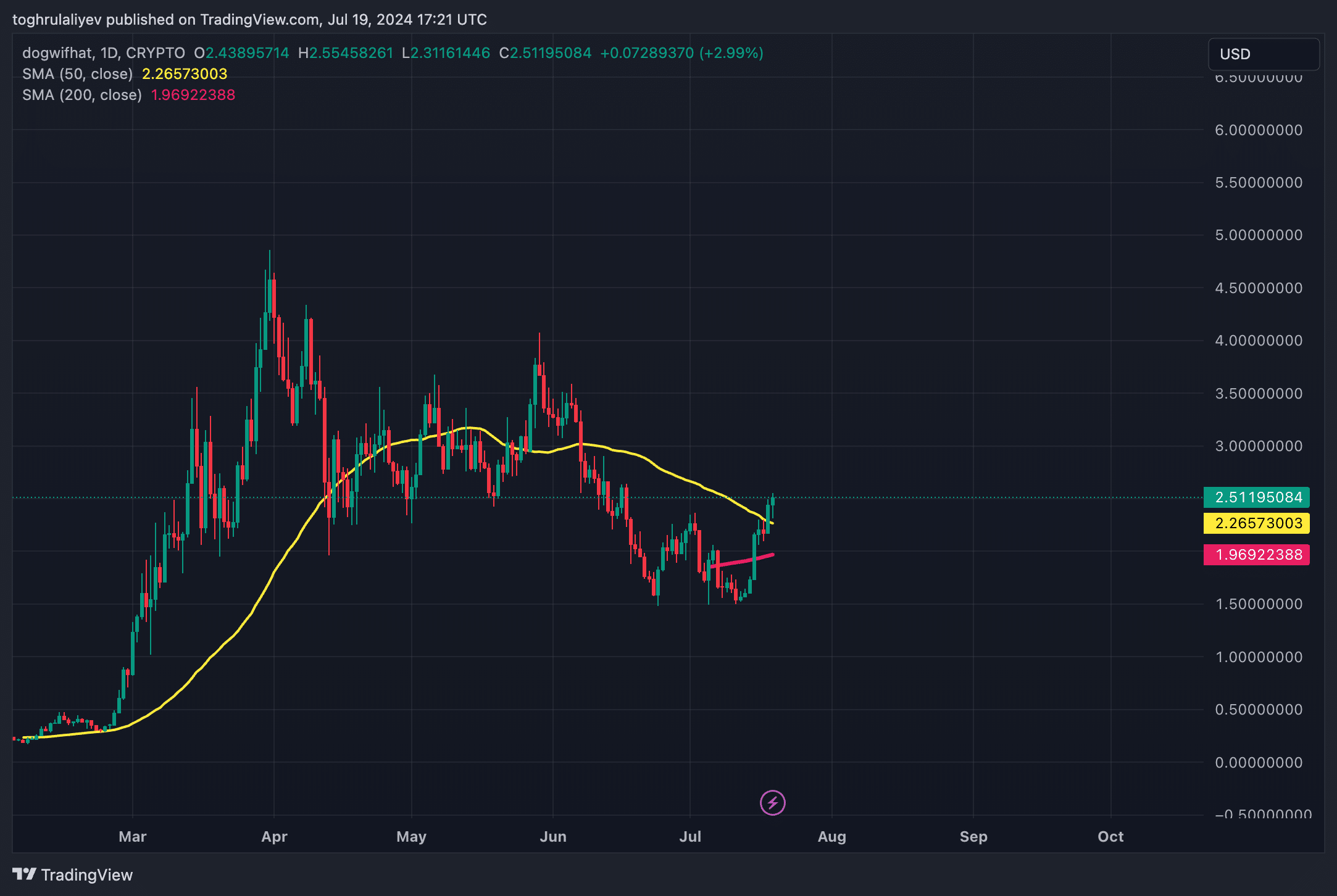Viewport: 1337px width, 896px height.
Task: Click the green current price label 2.51195084
Action: coord(1257,497)
